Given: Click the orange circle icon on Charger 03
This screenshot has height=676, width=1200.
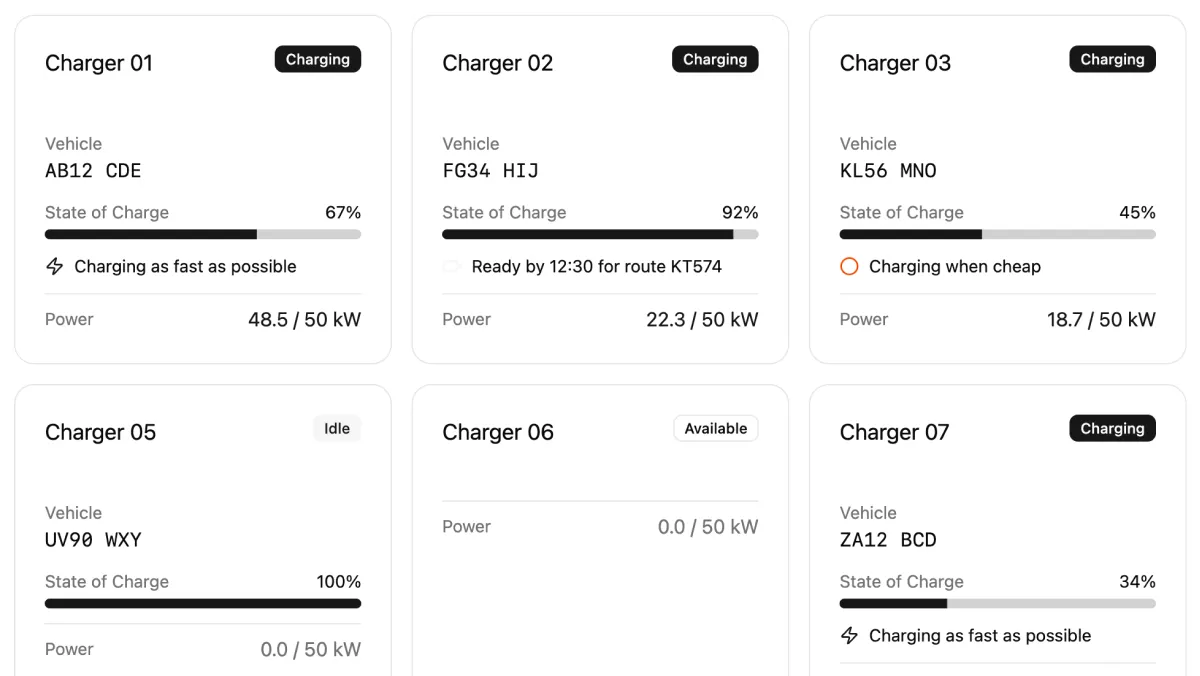Looking at the screenshot, I should (x=851, y=267).
